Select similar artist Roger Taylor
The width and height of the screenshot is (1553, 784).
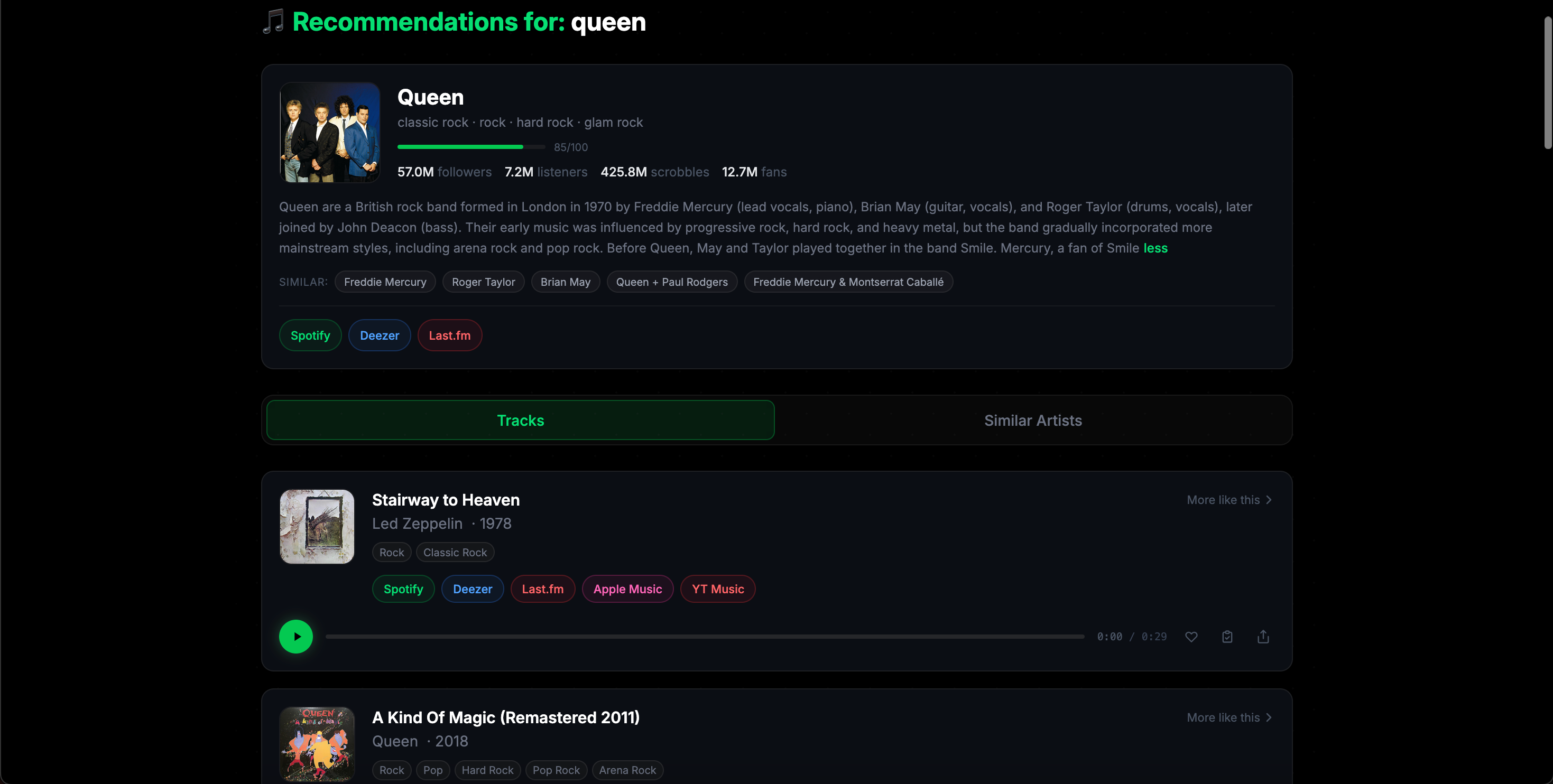tap(484, 282)
